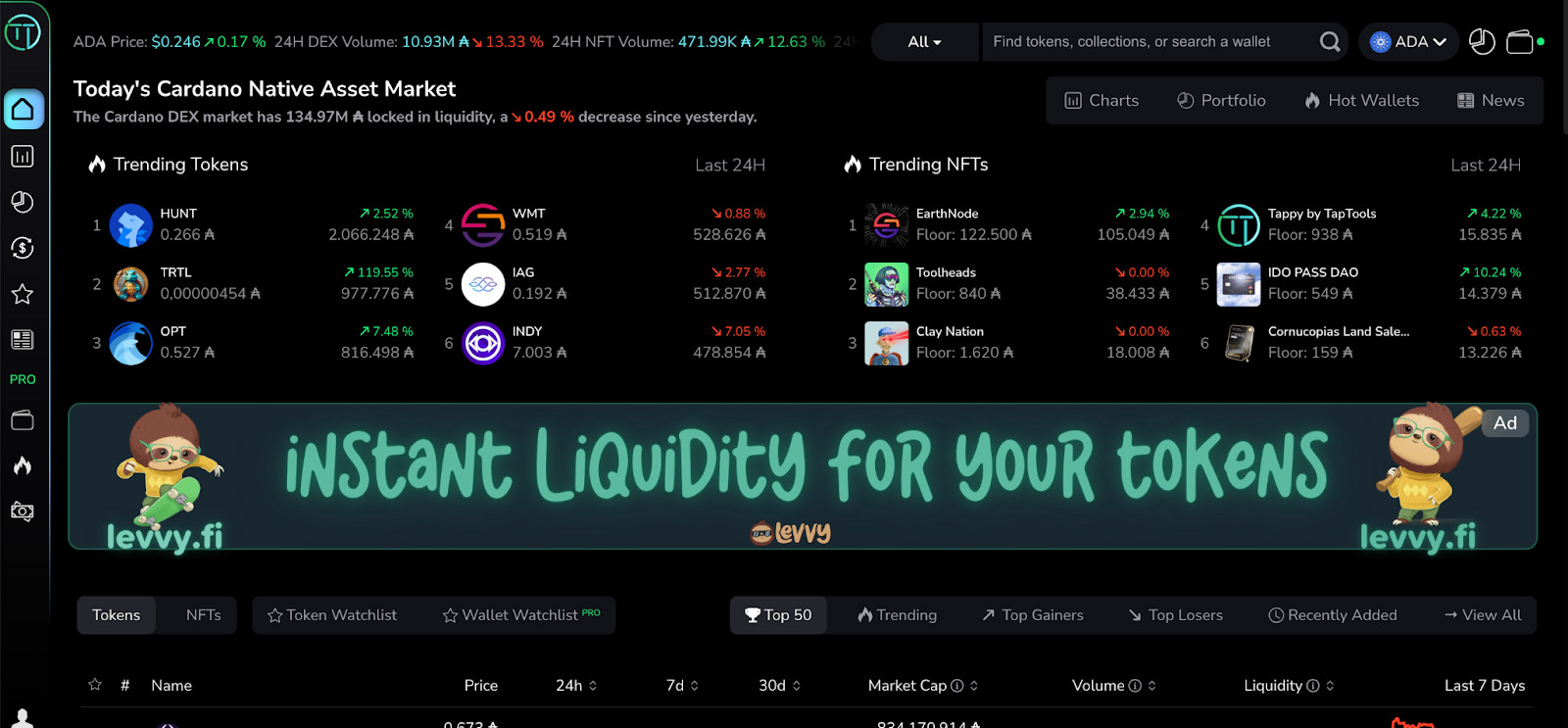Click the Price column header
1568x728 pixels.
coord(481,686)
